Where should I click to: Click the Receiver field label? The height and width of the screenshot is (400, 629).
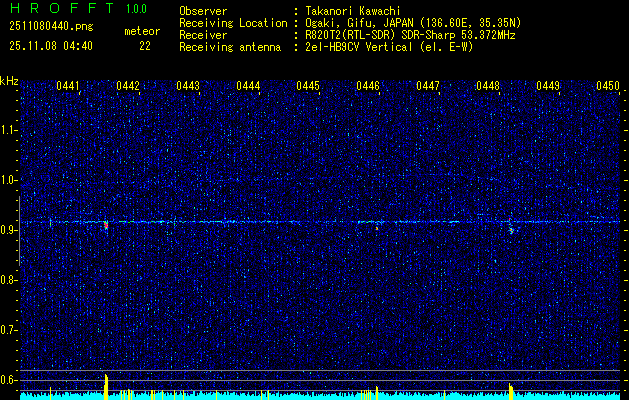[203, 35]
